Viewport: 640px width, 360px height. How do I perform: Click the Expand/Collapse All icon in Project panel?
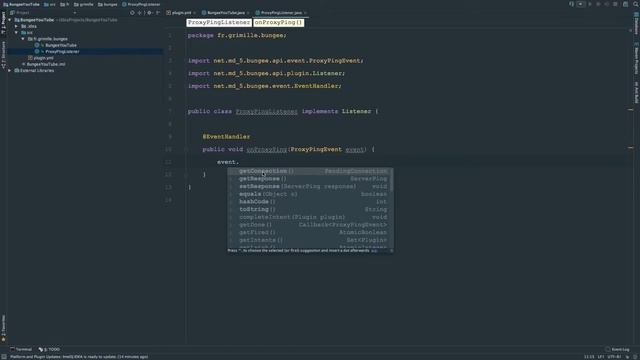click(140, 13)
